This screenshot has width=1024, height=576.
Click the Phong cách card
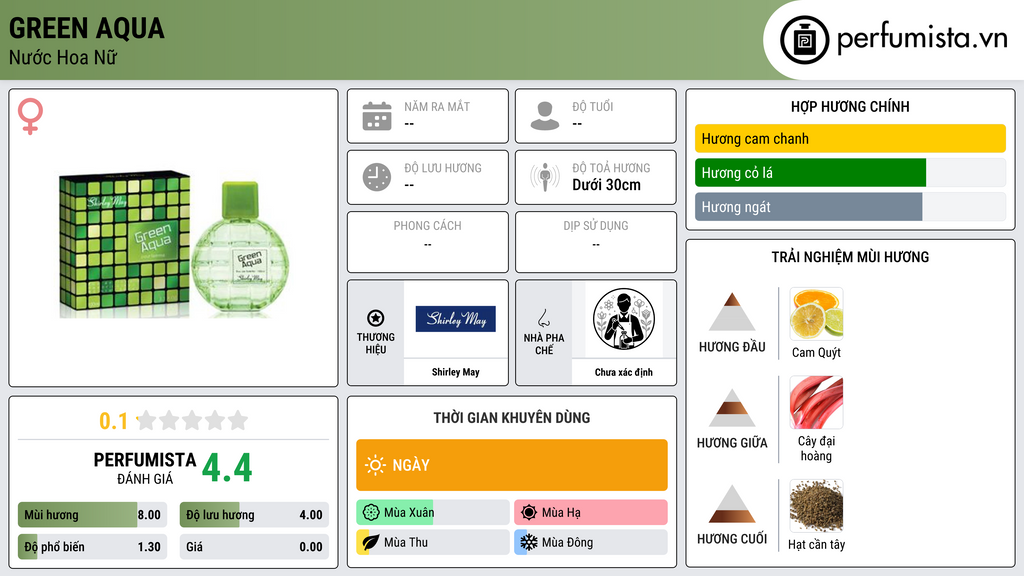pyautogui.click(x=428, y=242)
